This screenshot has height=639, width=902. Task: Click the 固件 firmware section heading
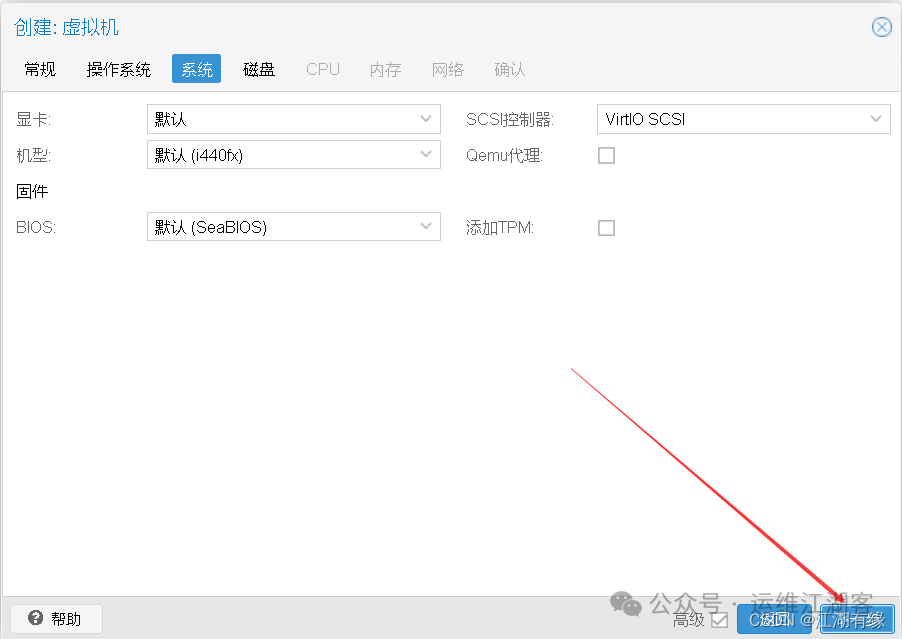click(x=32, y=192)
